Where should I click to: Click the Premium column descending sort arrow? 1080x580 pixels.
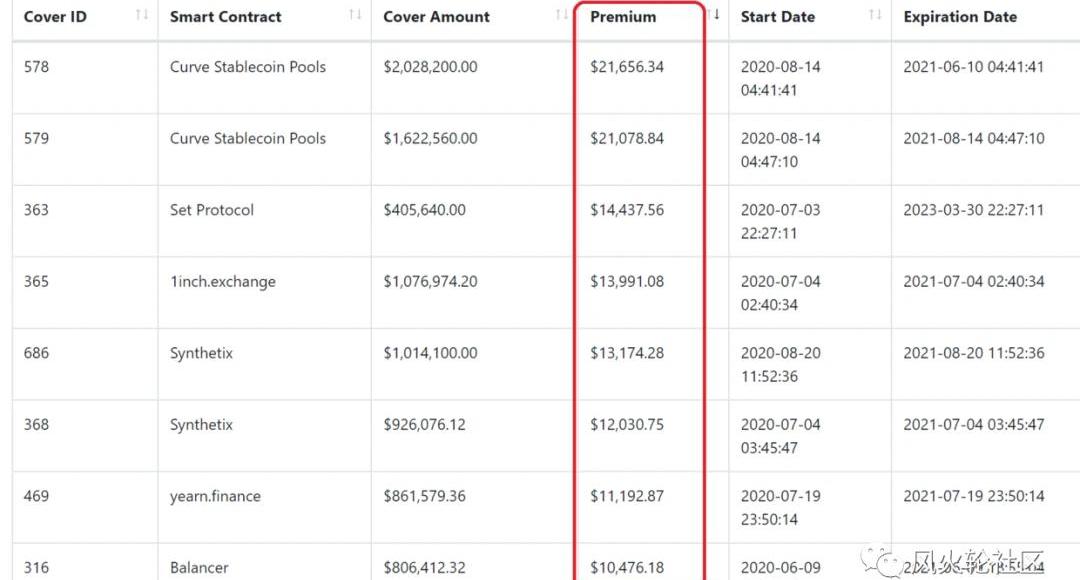(715, 15)
